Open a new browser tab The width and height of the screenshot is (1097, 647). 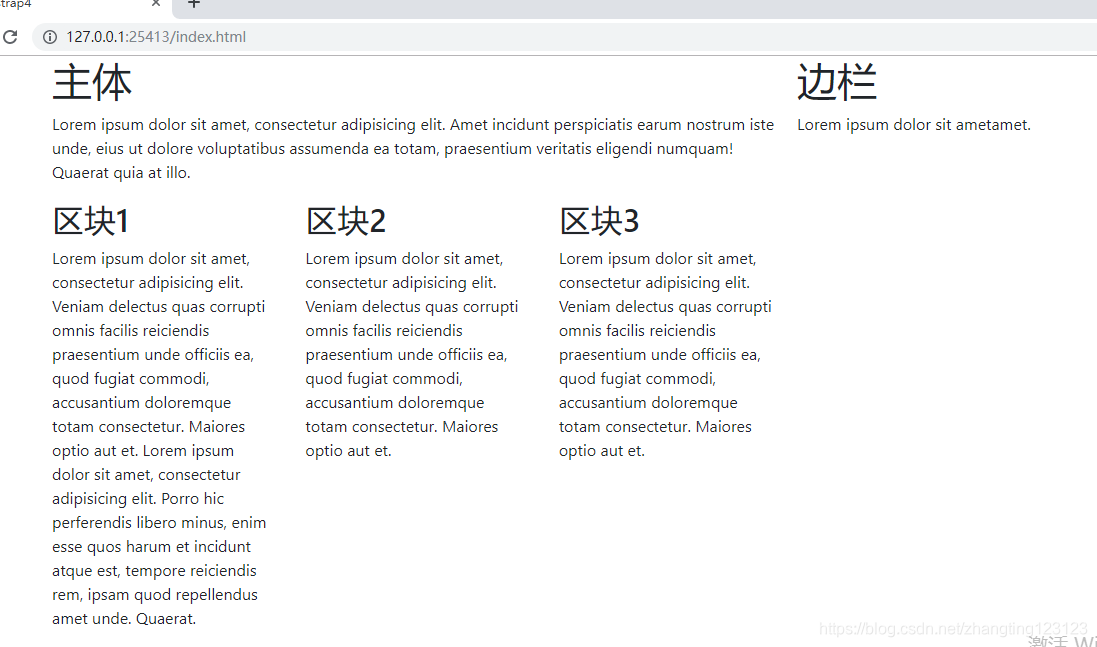tap(194, 3)
